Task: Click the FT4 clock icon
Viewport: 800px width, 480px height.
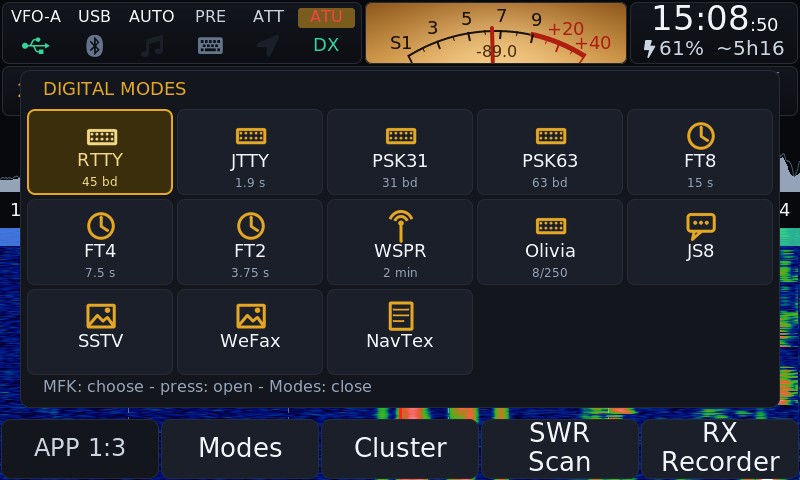Action: [x=101, y=225]
